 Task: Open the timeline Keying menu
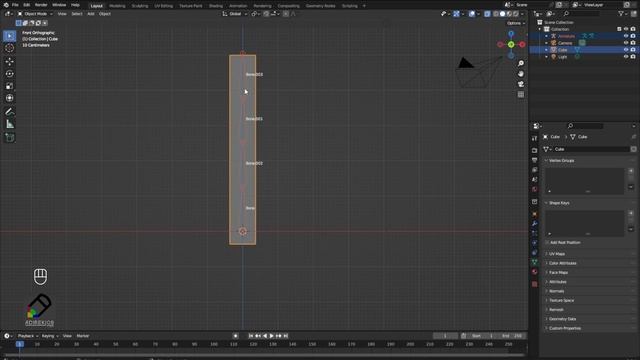[x=50, y=336]
